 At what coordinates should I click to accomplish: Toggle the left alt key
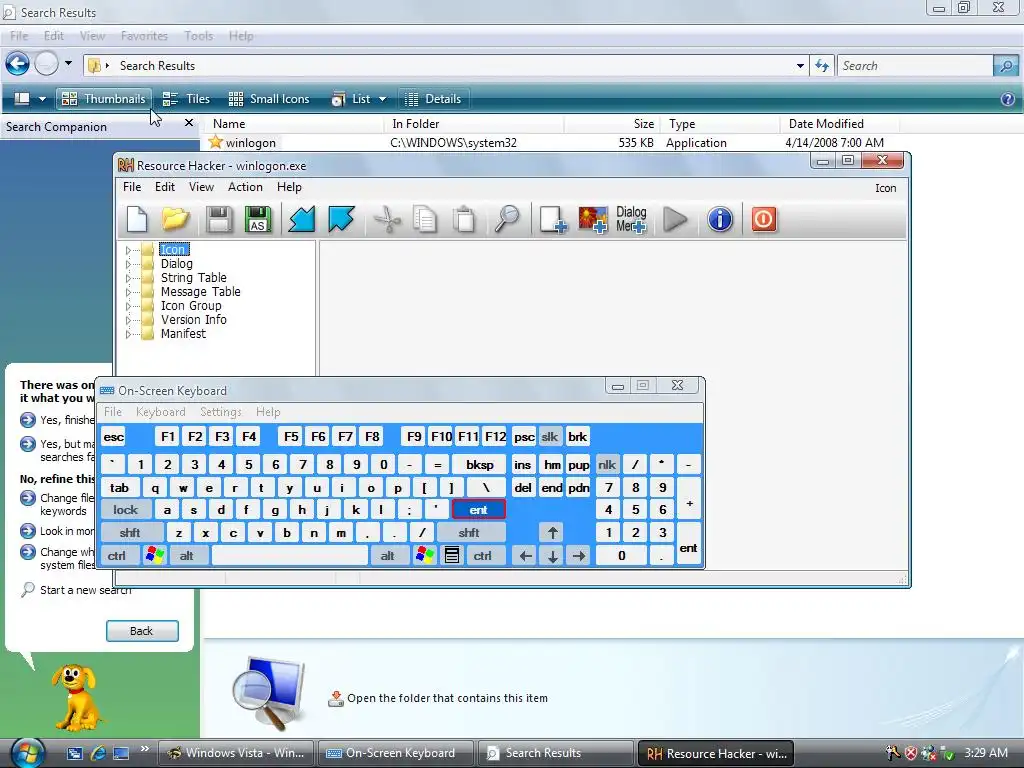187,555
